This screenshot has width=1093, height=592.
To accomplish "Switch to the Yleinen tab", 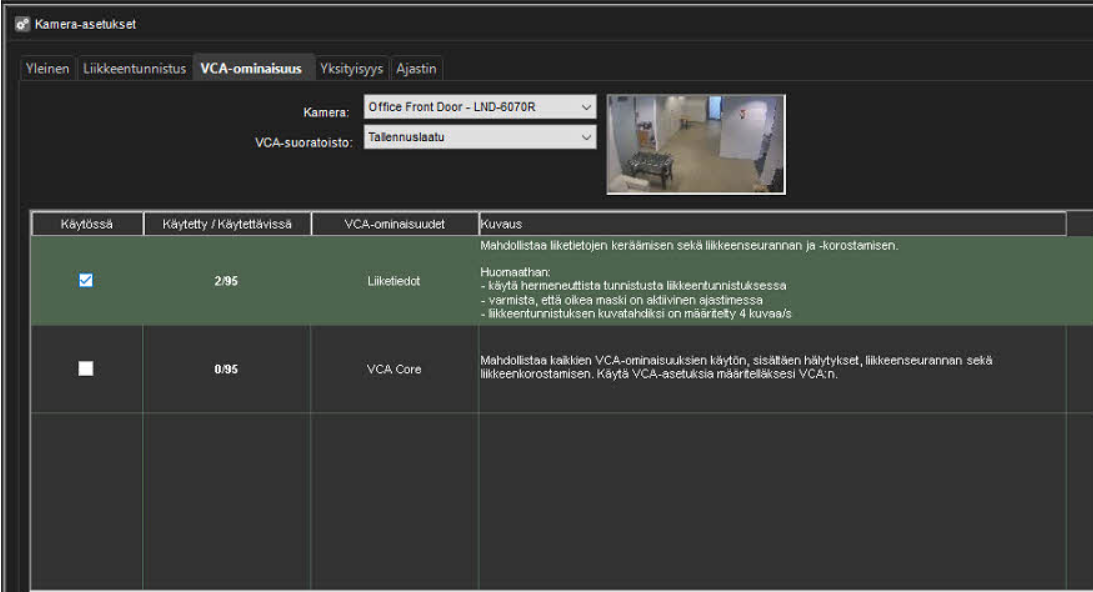I will tap(48, 68).
